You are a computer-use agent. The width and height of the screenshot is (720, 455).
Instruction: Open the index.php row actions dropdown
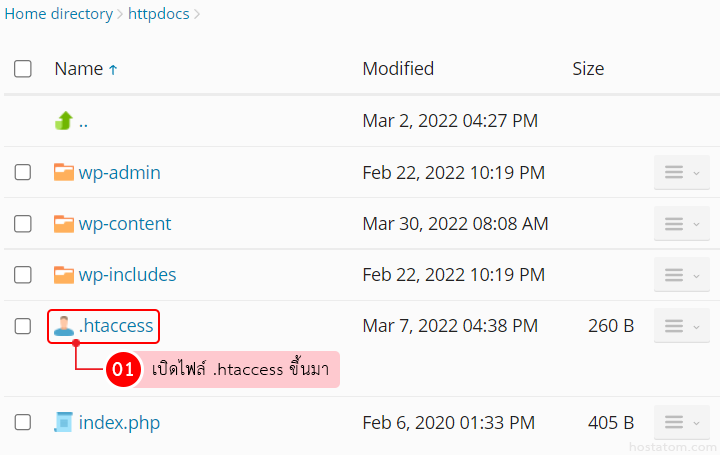click(681, 422)
